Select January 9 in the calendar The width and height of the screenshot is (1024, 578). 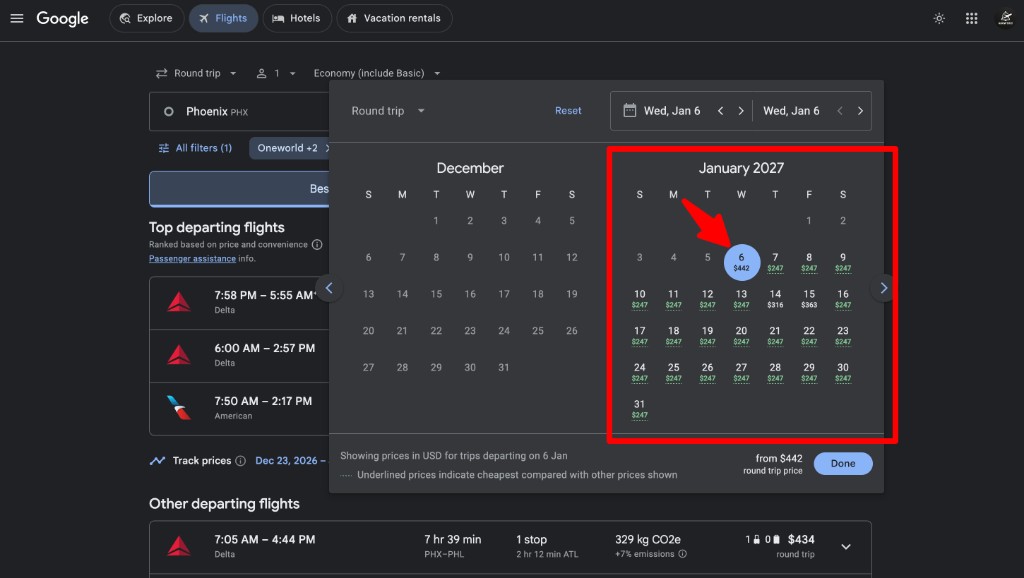tap(843, 262)
